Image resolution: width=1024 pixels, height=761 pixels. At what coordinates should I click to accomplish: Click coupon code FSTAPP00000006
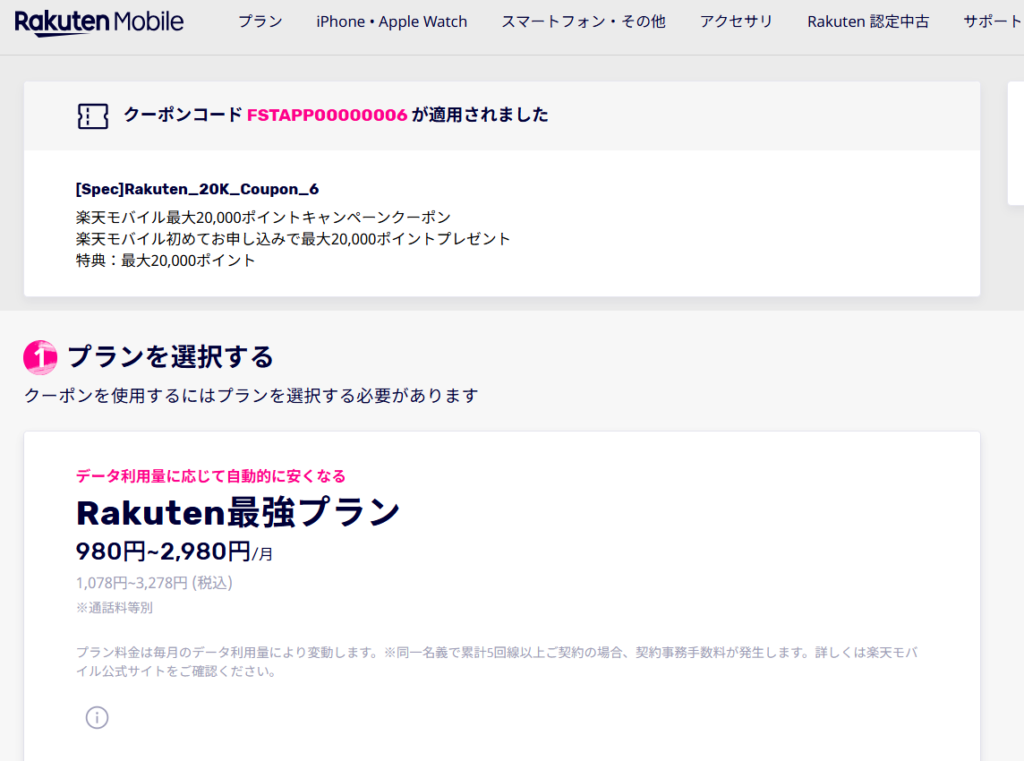(327, 115)
